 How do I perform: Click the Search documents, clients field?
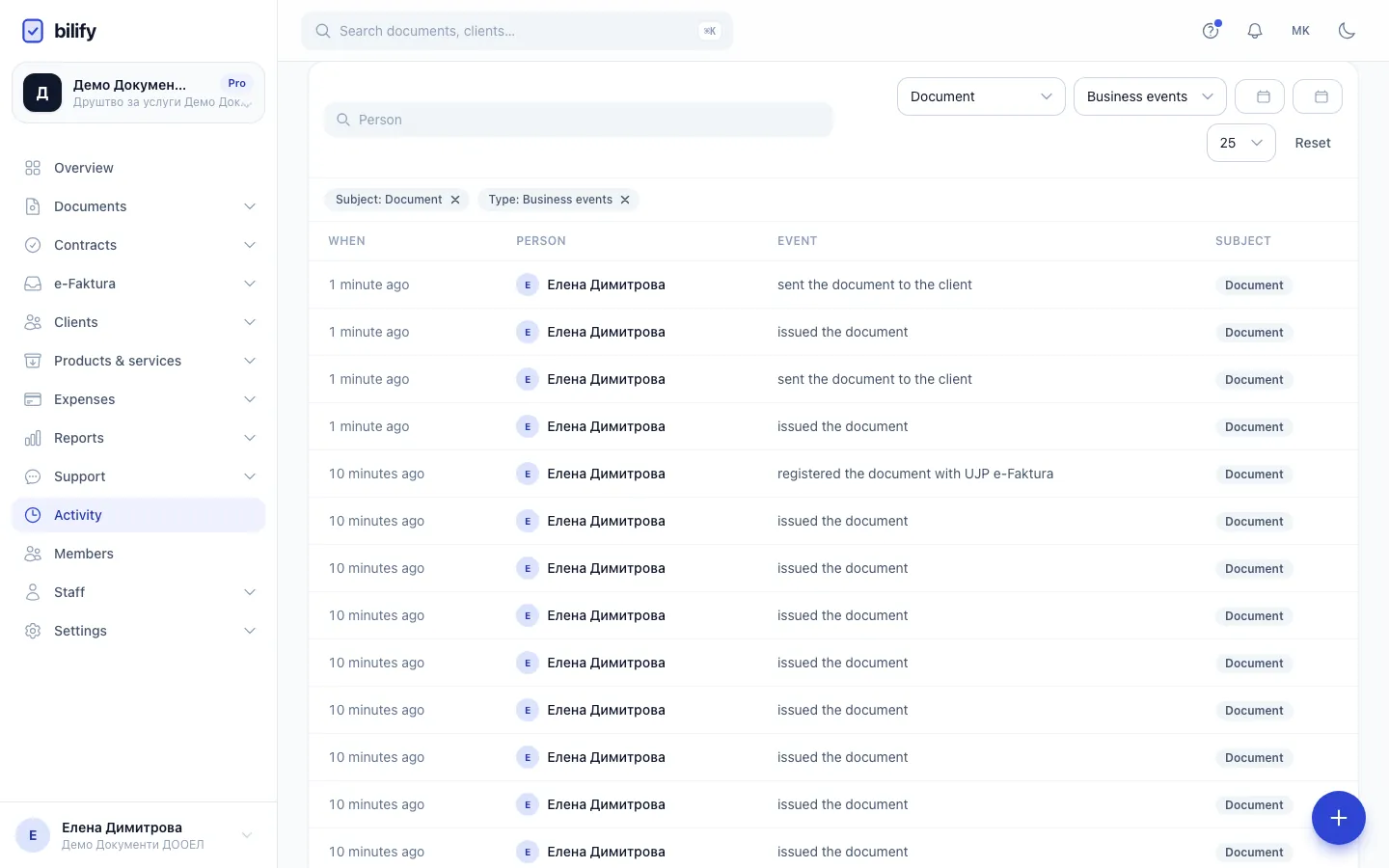[517, 31]
